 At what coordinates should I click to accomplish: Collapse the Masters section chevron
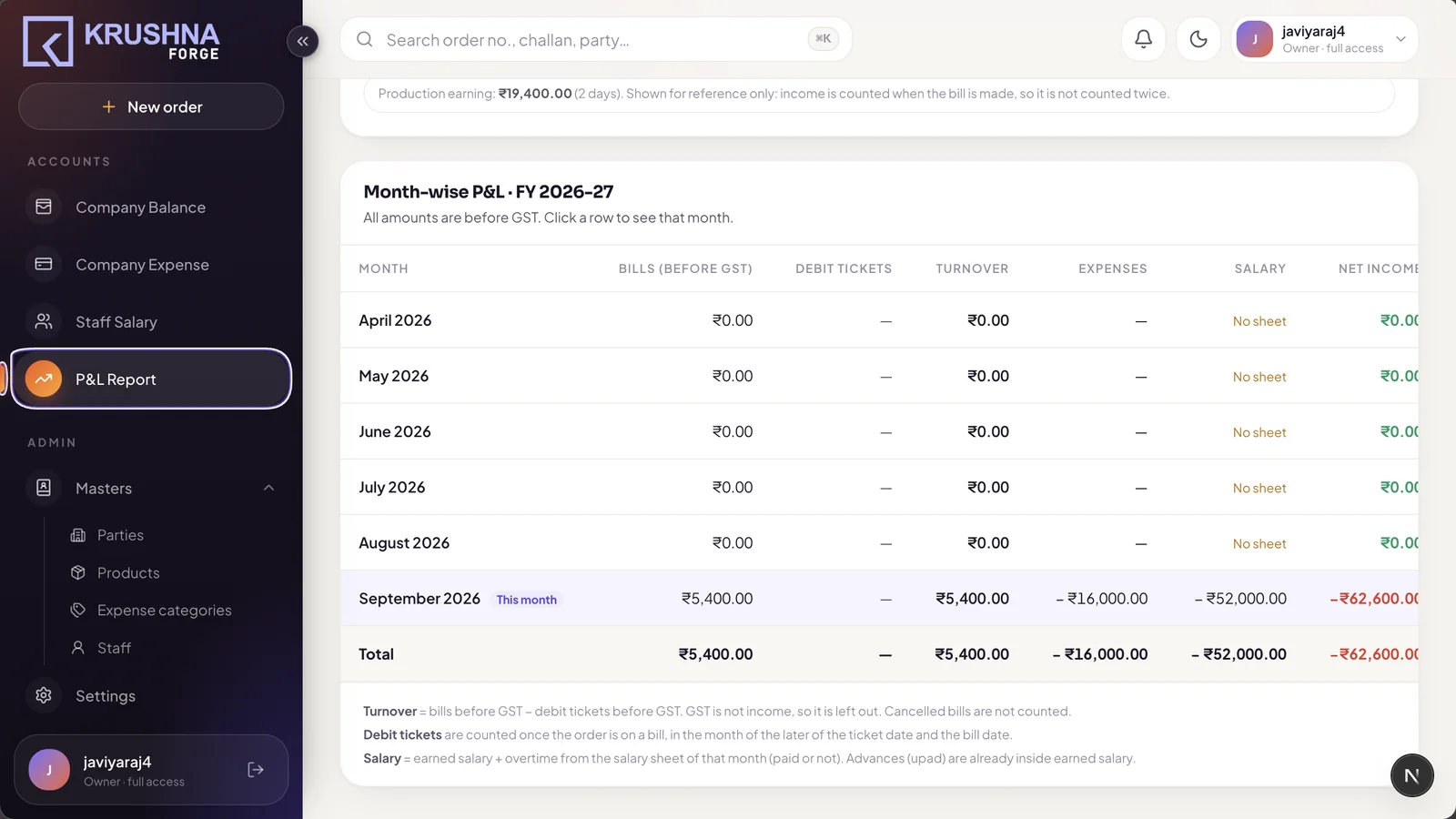click(x=268, y=488)
